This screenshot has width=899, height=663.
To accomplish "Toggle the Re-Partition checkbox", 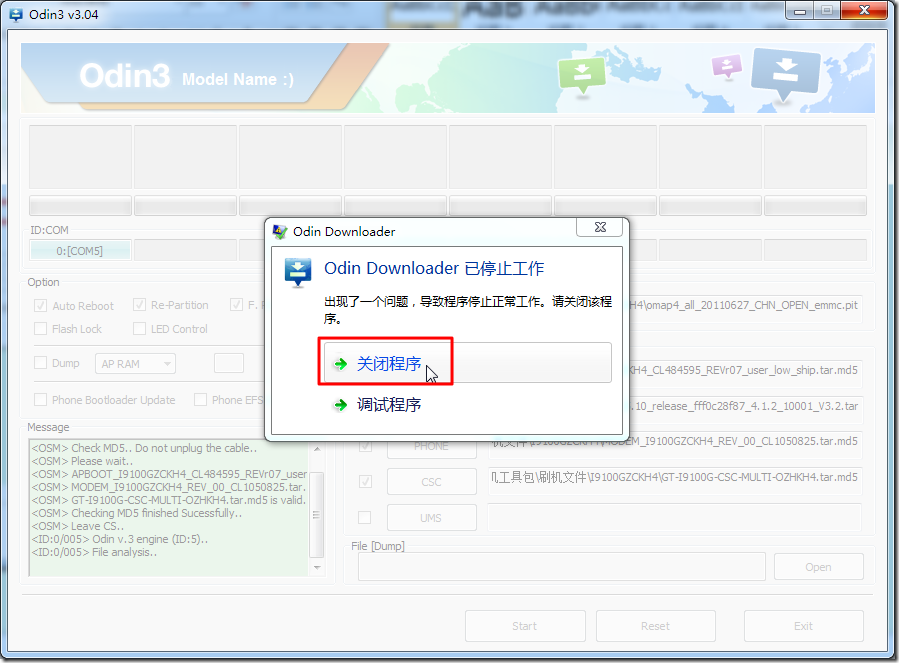I will tap(139, 305).
